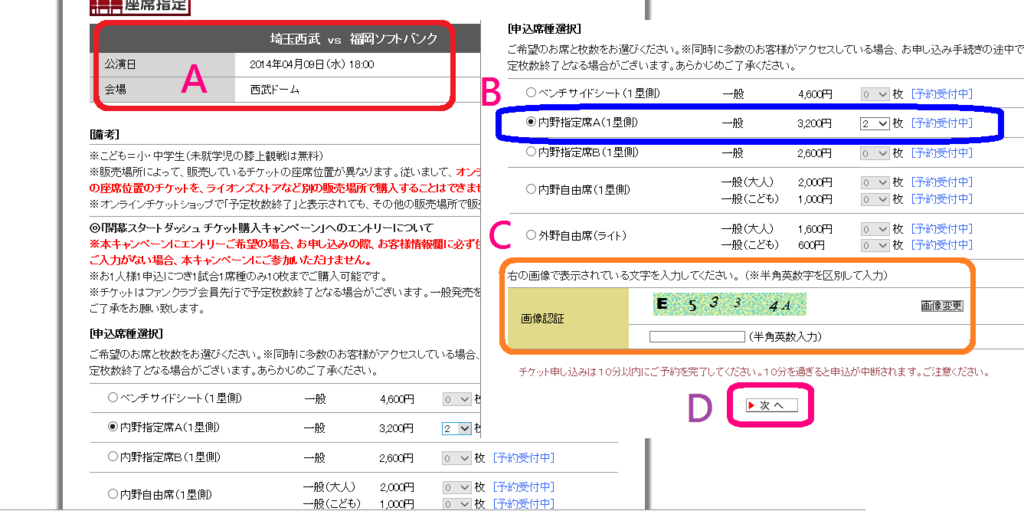The image size is (1024, 511).
Task: Select 内野指定席A radio on left page
Action: 113,428
